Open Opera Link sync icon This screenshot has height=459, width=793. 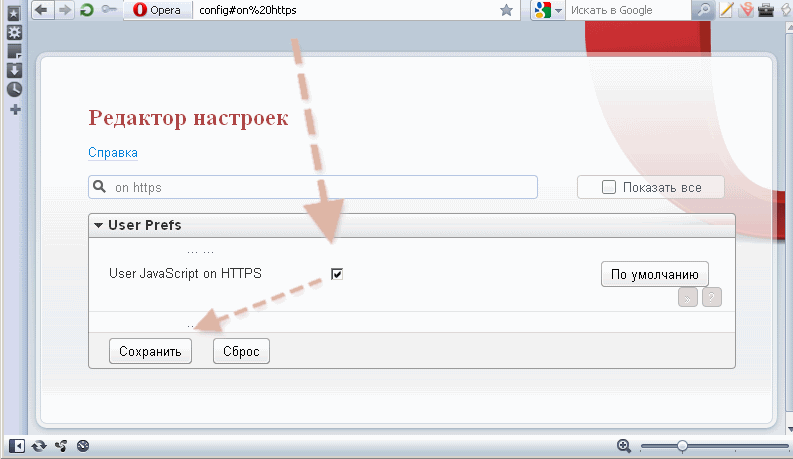click(39, 446)
